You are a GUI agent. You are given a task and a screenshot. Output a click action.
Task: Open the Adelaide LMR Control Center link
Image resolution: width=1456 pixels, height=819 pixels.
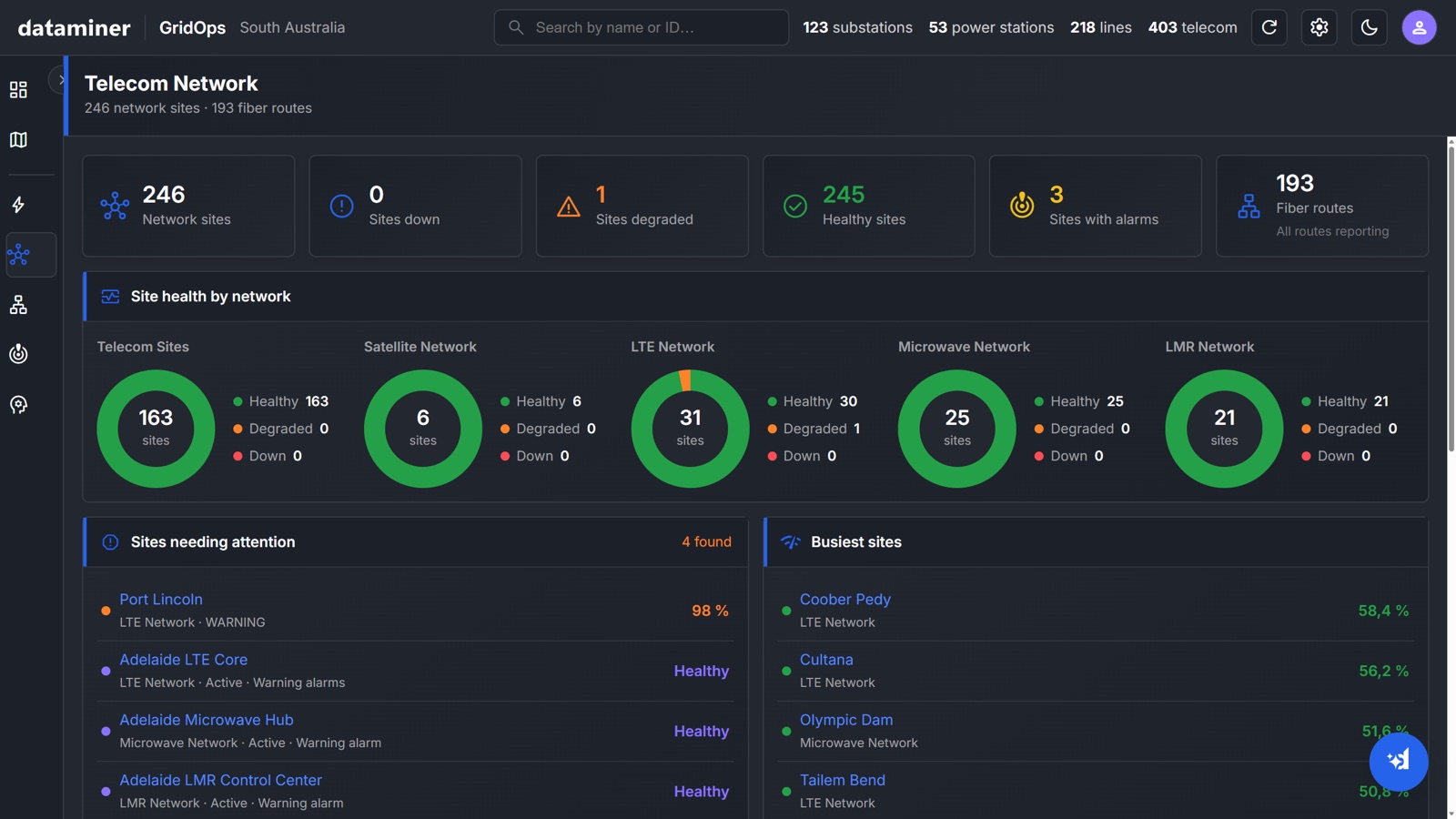(221, 779)
